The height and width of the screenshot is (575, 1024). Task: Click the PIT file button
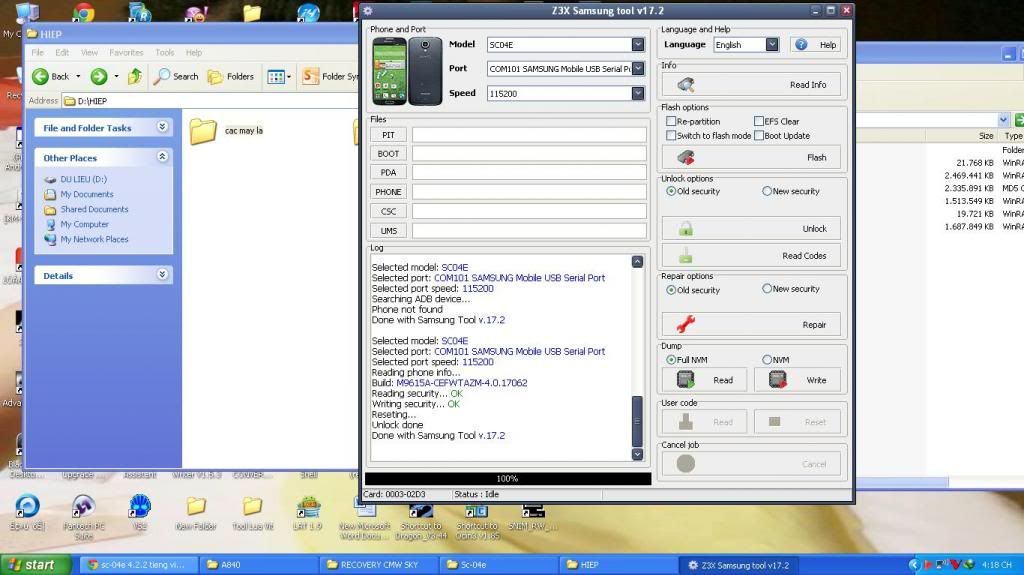[x=389, y=135]
